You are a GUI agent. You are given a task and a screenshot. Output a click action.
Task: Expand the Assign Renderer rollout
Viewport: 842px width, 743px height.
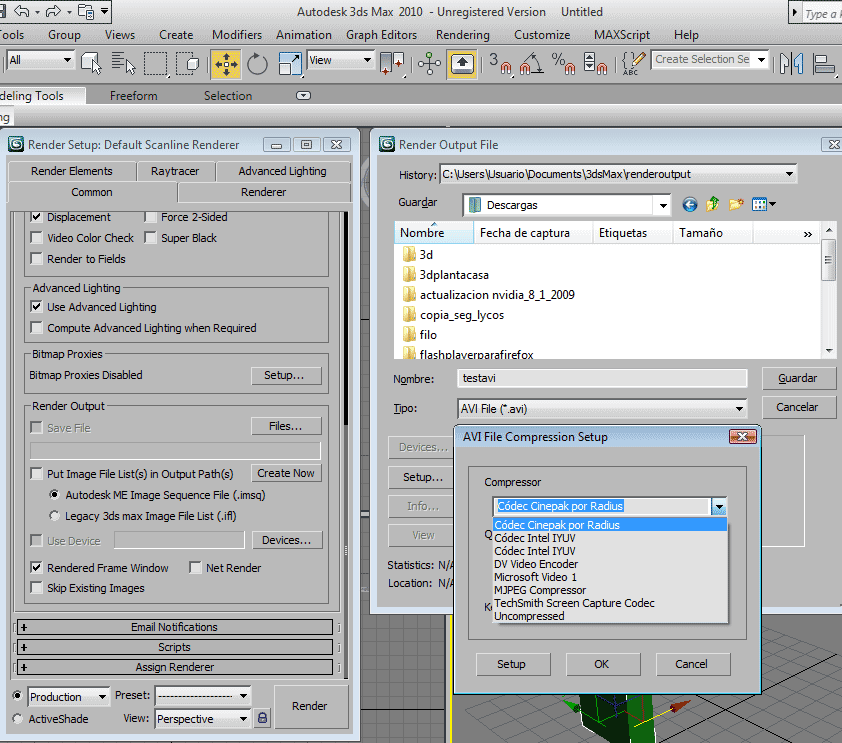[x=175, y=667]
